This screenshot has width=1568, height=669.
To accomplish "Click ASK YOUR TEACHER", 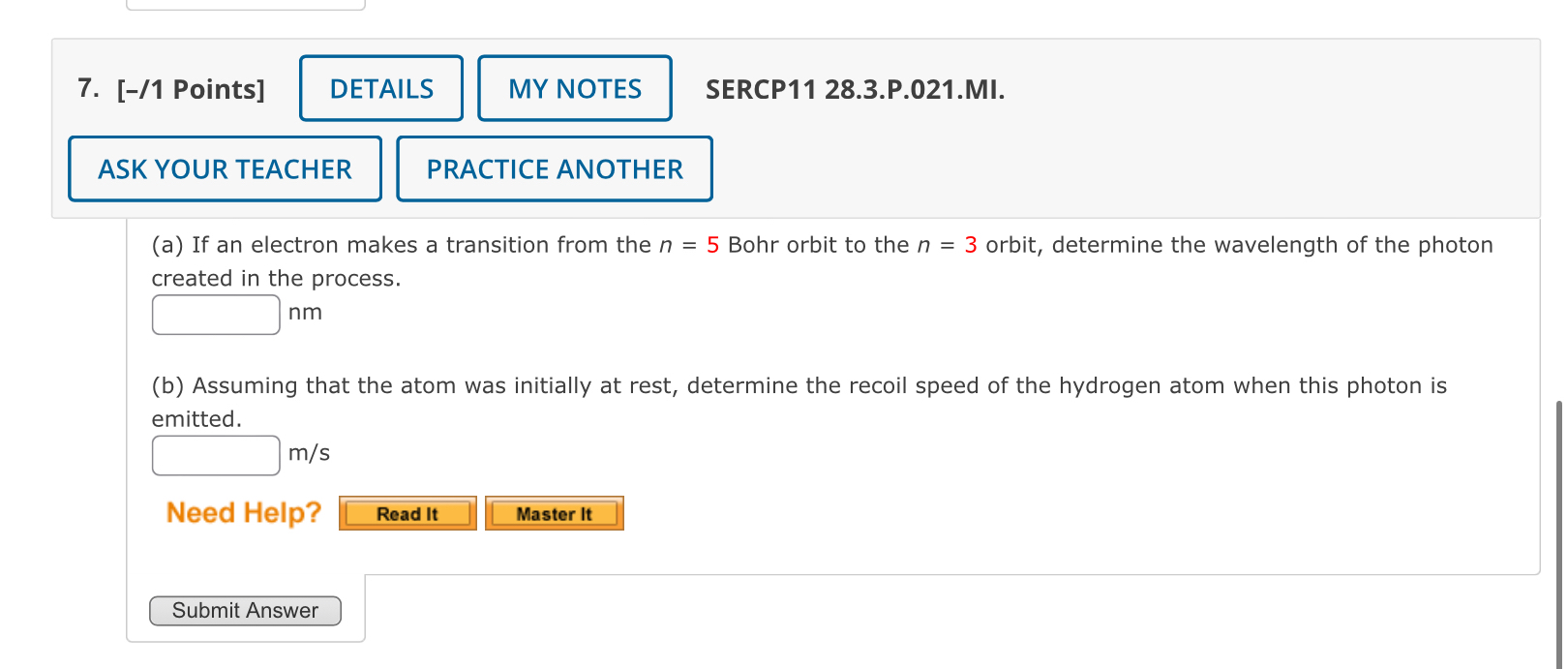I will tap(224, 168).
